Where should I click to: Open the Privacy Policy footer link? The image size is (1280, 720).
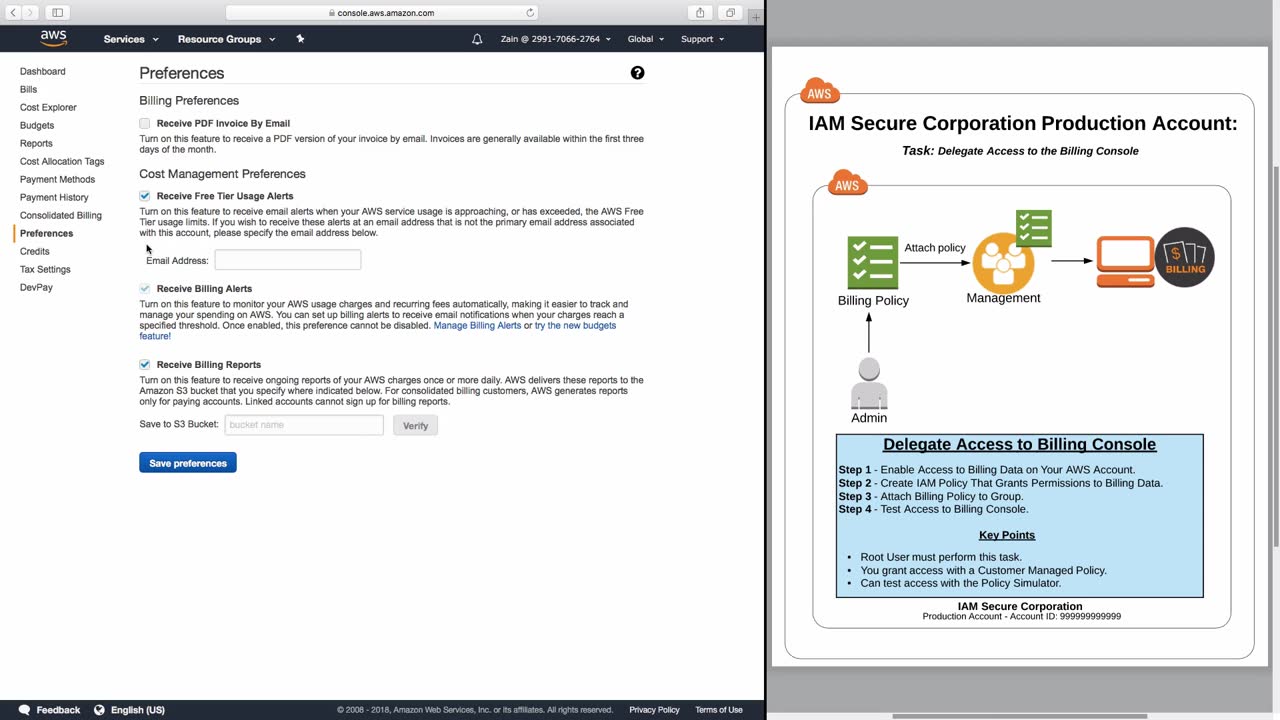(654, 710)
